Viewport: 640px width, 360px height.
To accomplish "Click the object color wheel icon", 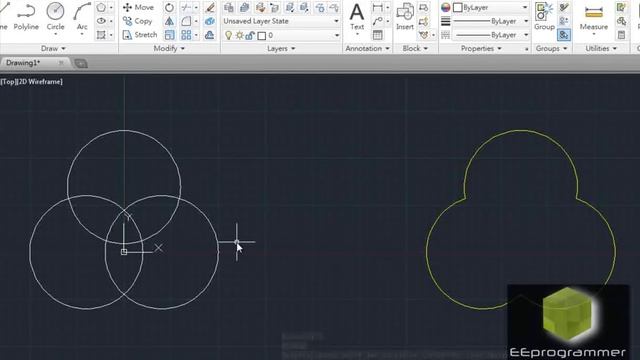I will point(445,7).
